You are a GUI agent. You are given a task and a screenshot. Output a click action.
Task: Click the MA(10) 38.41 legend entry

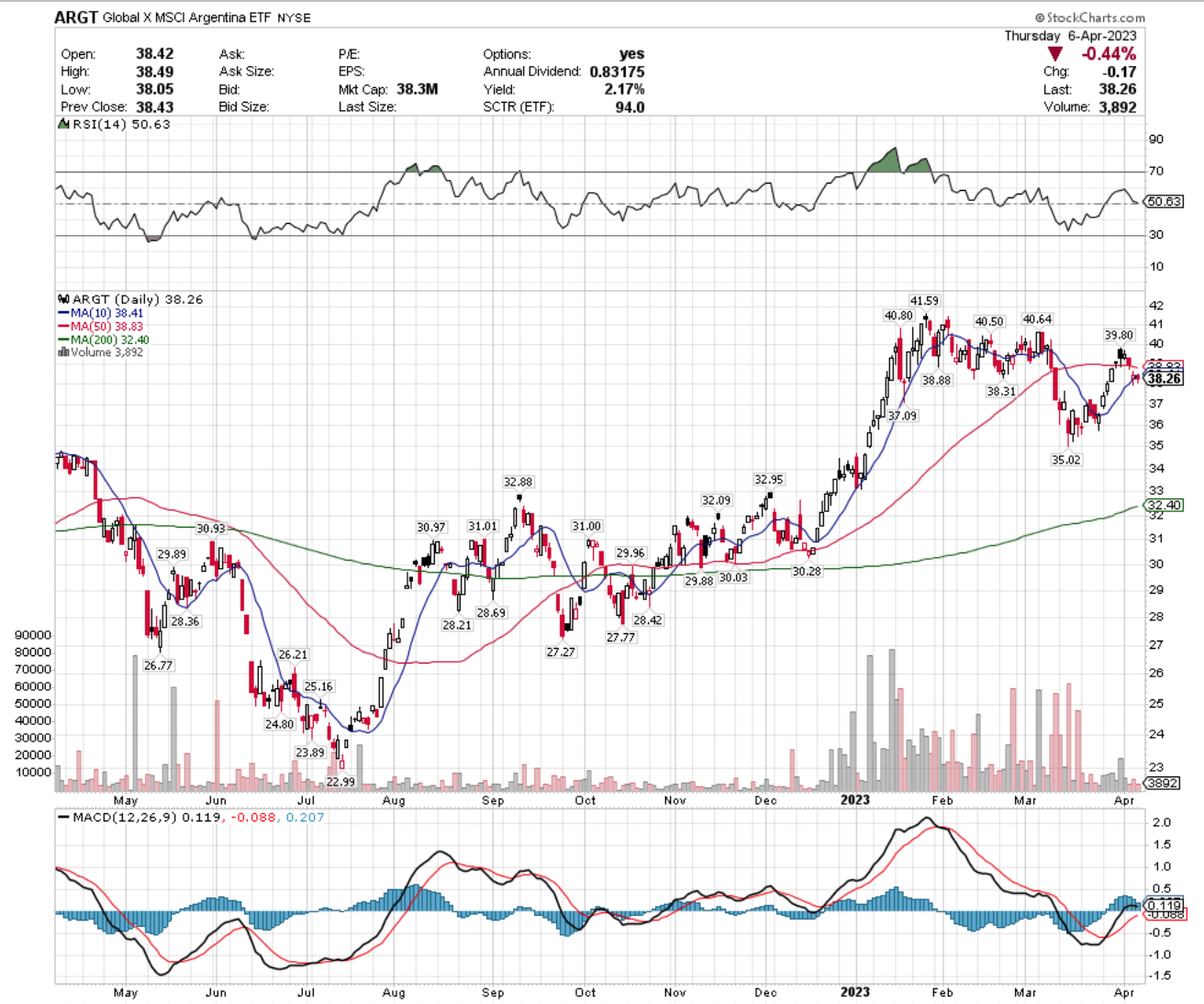click(x=100, y=313)
